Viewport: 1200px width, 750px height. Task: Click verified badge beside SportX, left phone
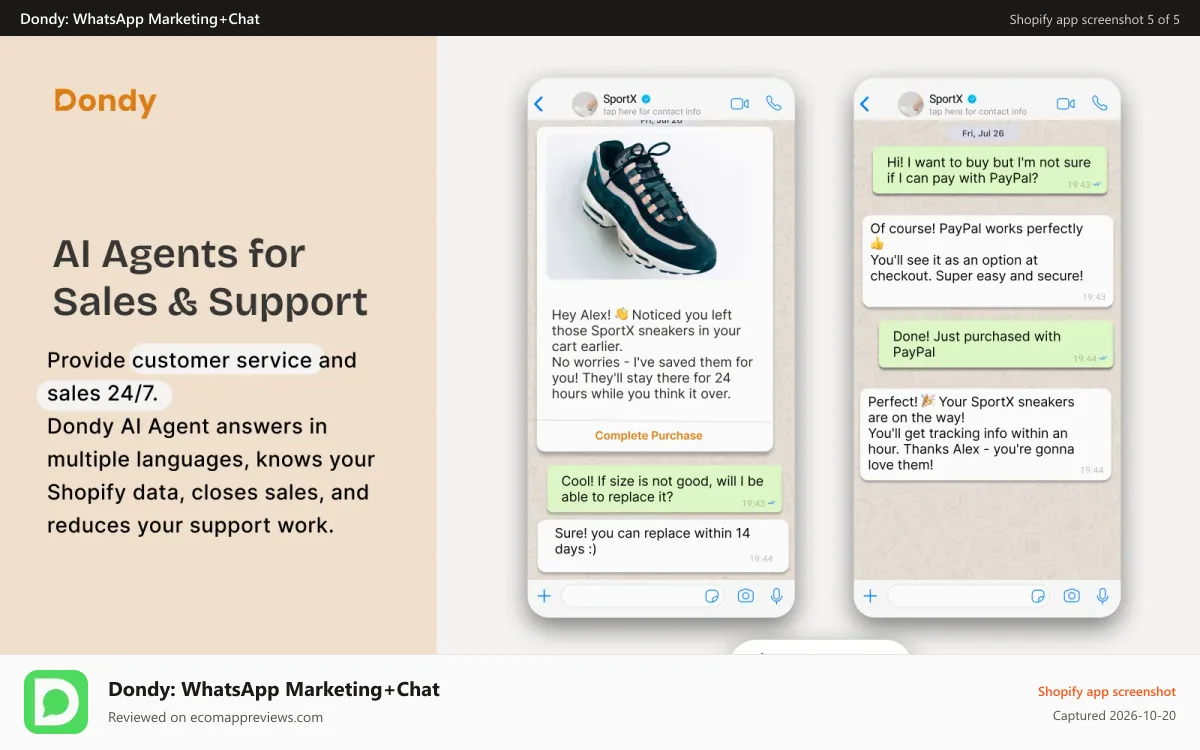pos(646,99)
